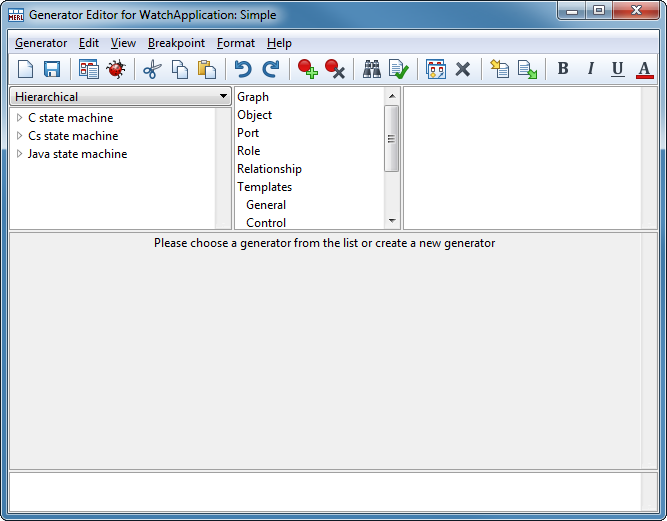Select Graph in the concept list
Viewport: 667px width, 521px height.
point(253,97)
